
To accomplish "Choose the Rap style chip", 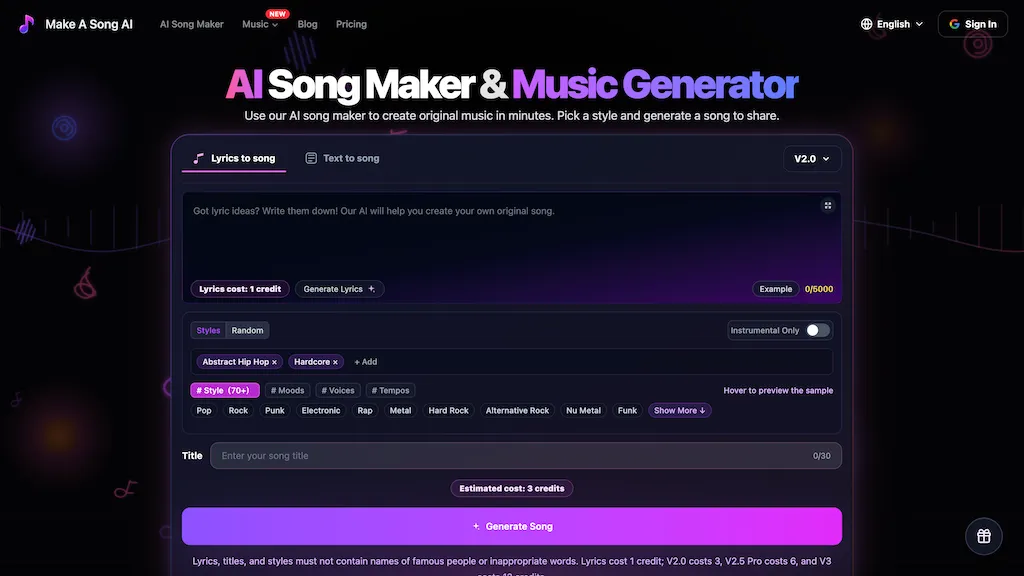I will click(x=364, y=411).
